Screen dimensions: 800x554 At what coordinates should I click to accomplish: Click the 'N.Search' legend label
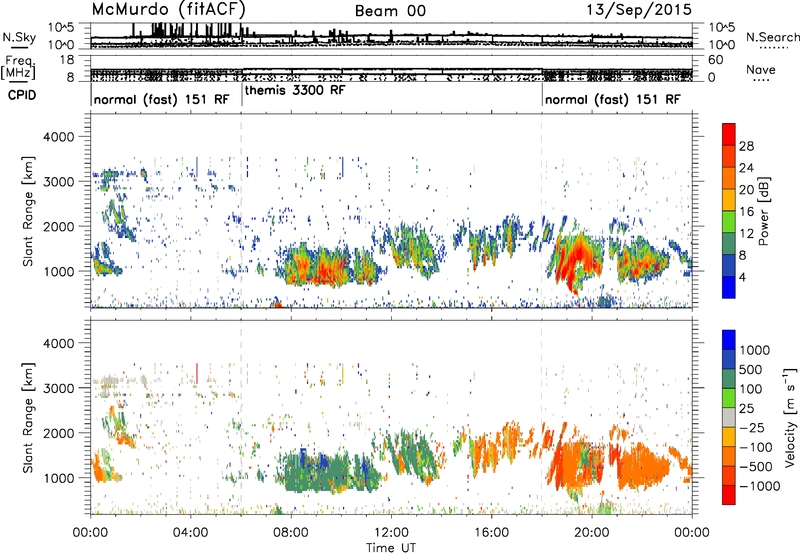tap(772, 37)
